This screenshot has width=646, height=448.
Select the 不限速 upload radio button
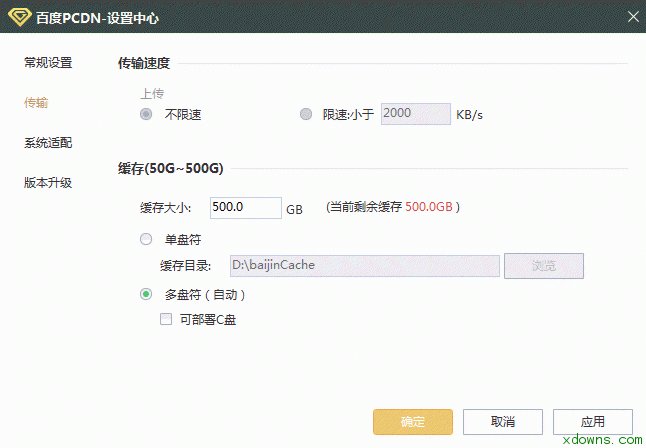(146, 114)
